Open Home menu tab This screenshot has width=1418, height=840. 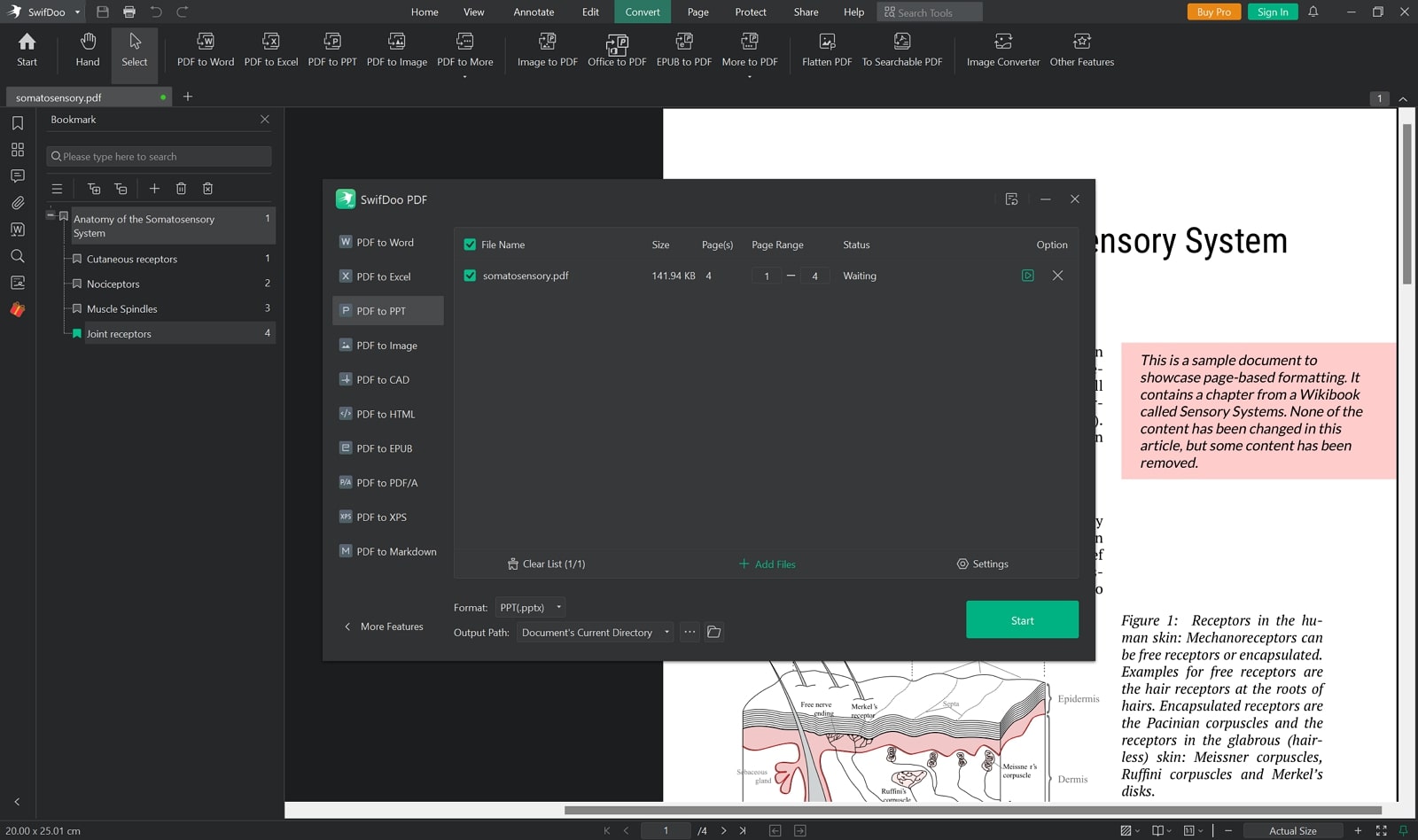[425, 12]
